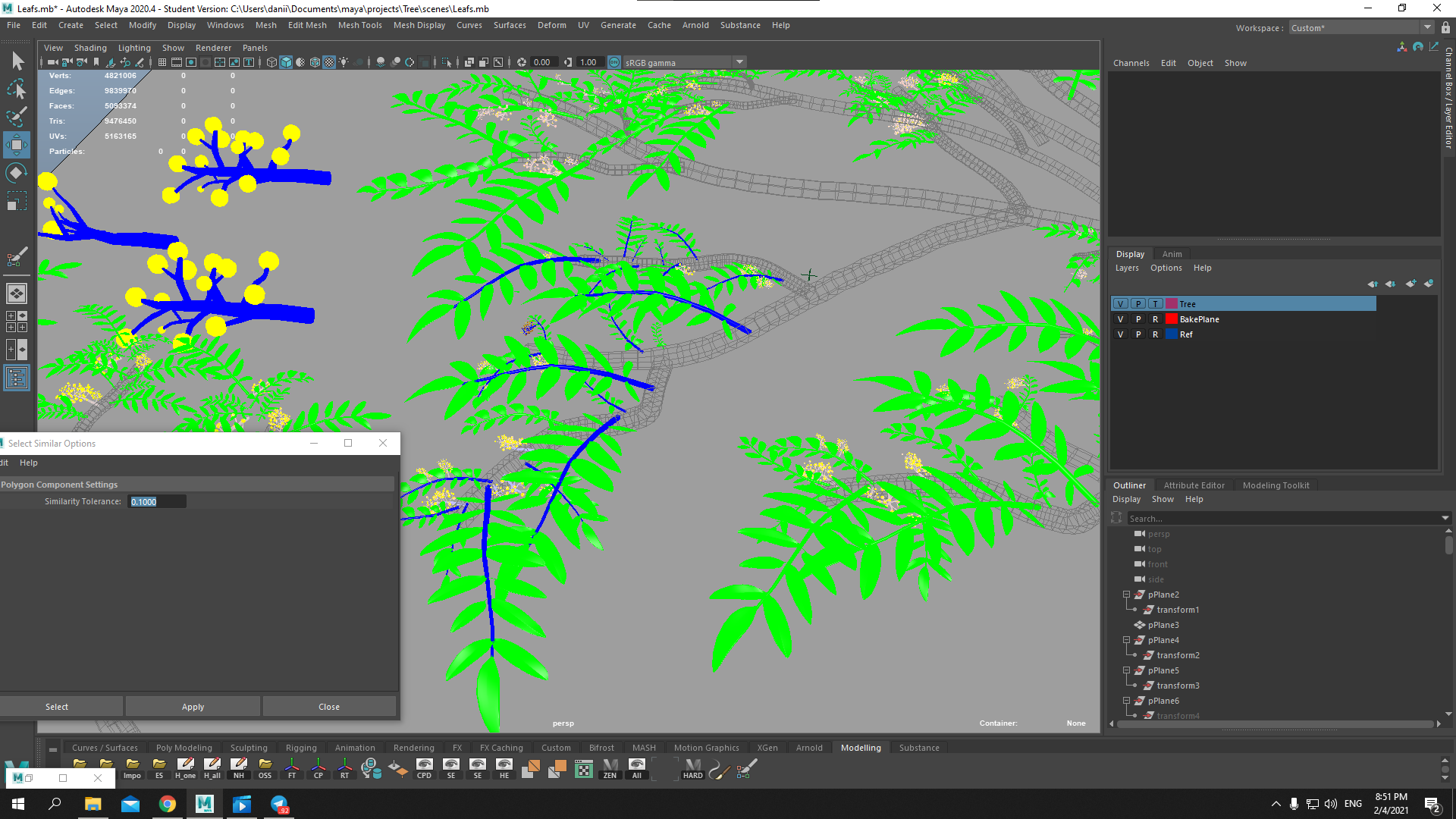Screen dimensions: 1456x819
Task: Toggle BakePlane layer visibility V
Action: click(1121, 319)
